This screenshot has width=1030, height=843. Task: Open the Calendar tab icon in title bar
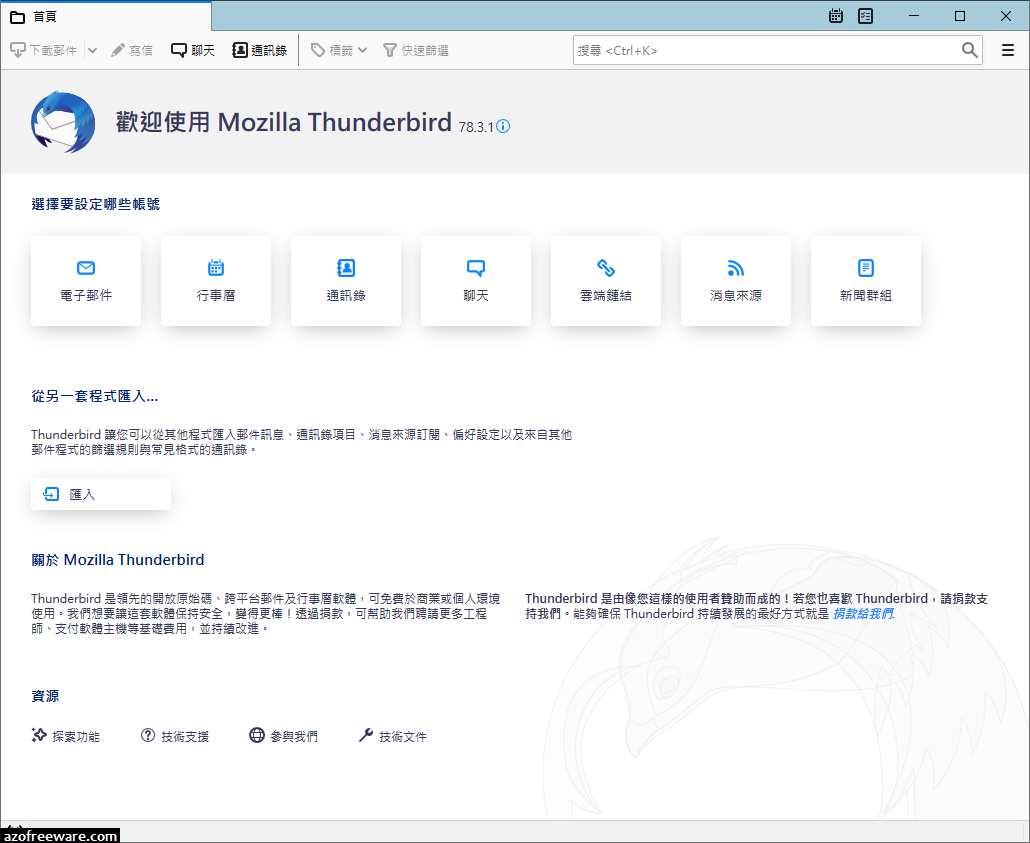[x=836, y=16]
